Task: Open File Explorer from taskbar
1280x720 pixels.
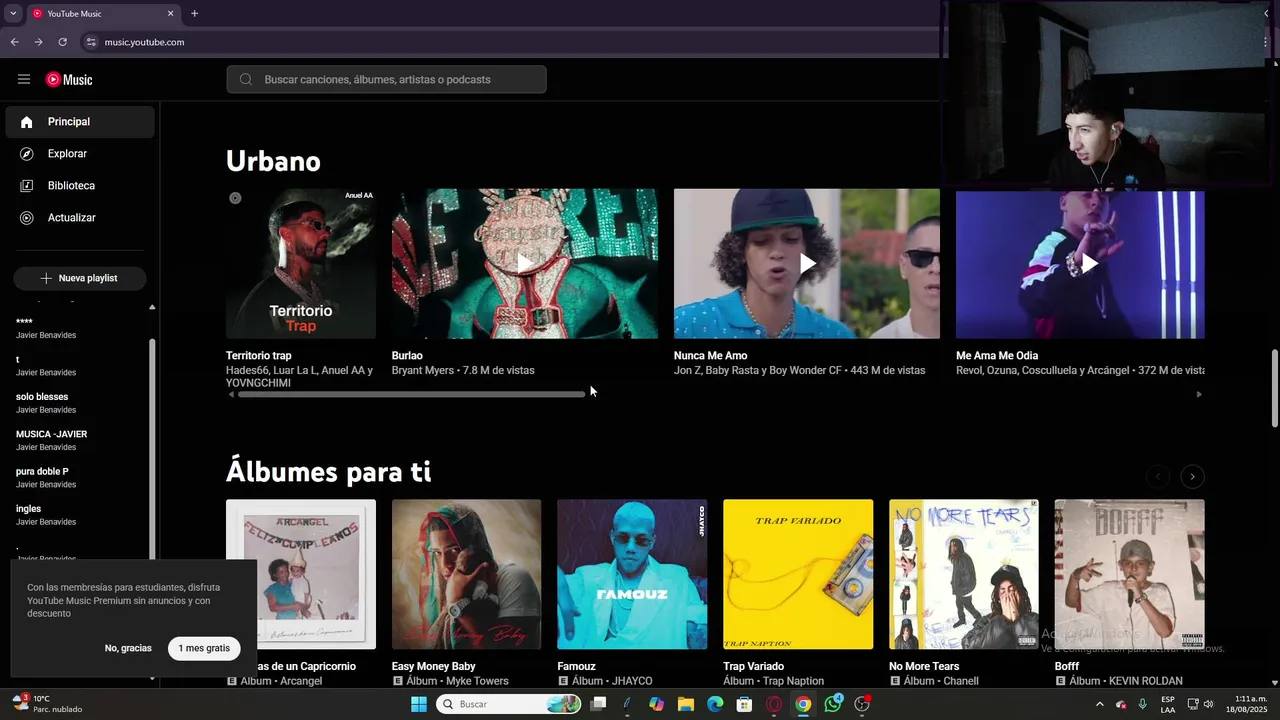Action: click(x=686, y=704)
